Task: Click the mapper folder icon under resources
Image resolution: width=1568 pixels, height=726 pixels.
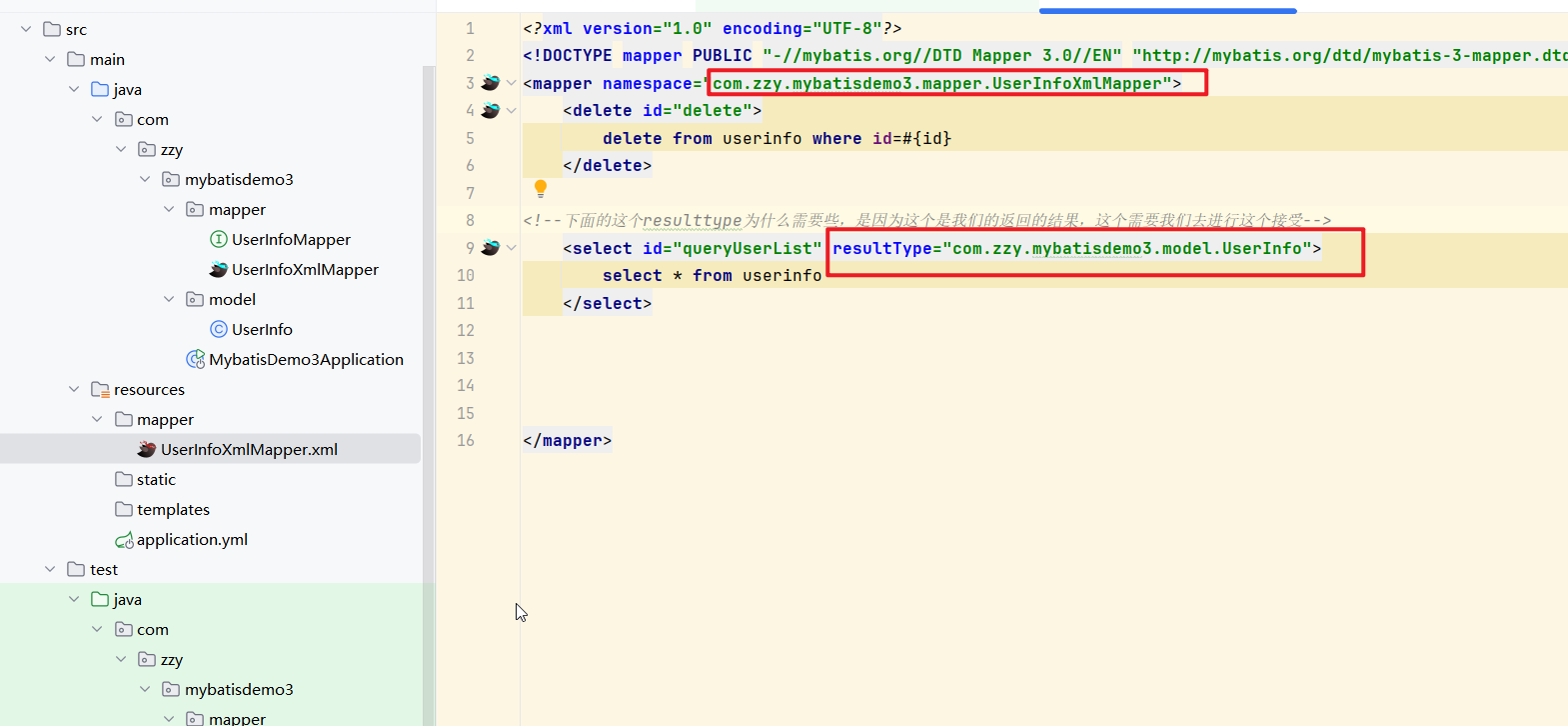Action: 124,419
